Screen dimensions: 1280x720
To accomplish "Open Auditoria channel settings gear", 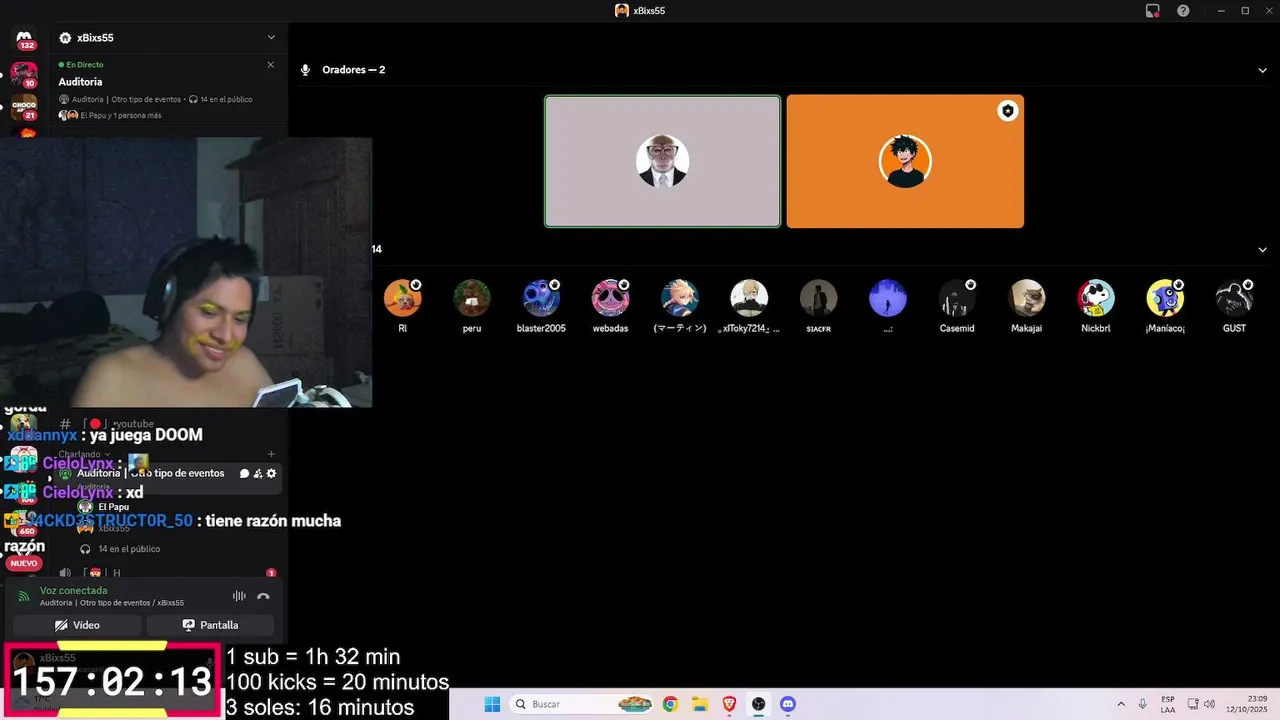I will pos(271,474).
